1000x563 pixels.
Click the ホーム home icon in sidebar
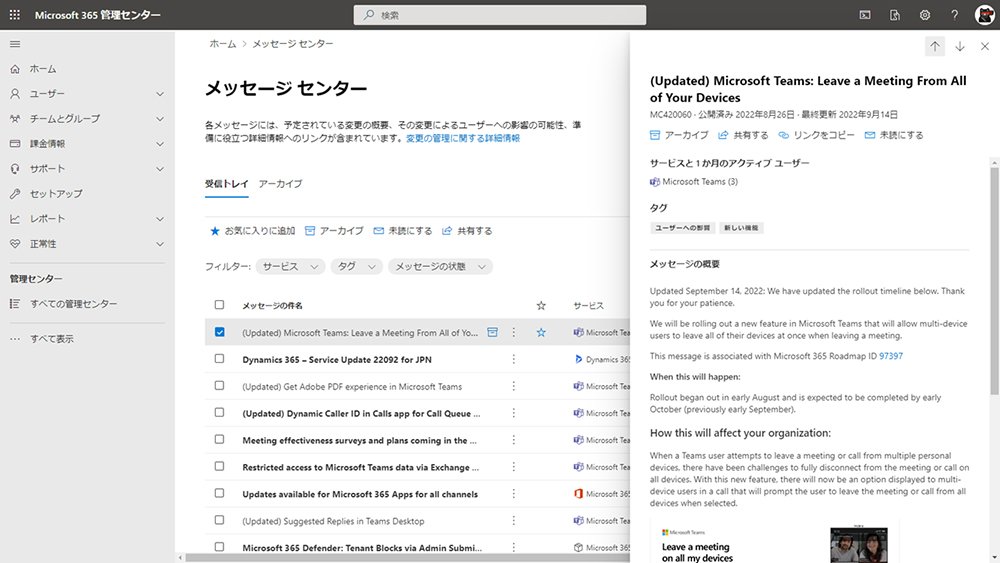(15, 69)
